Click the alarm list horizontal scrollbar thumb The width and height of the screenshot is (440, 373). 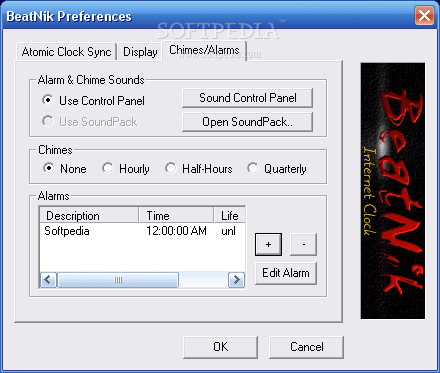point(118,280)
